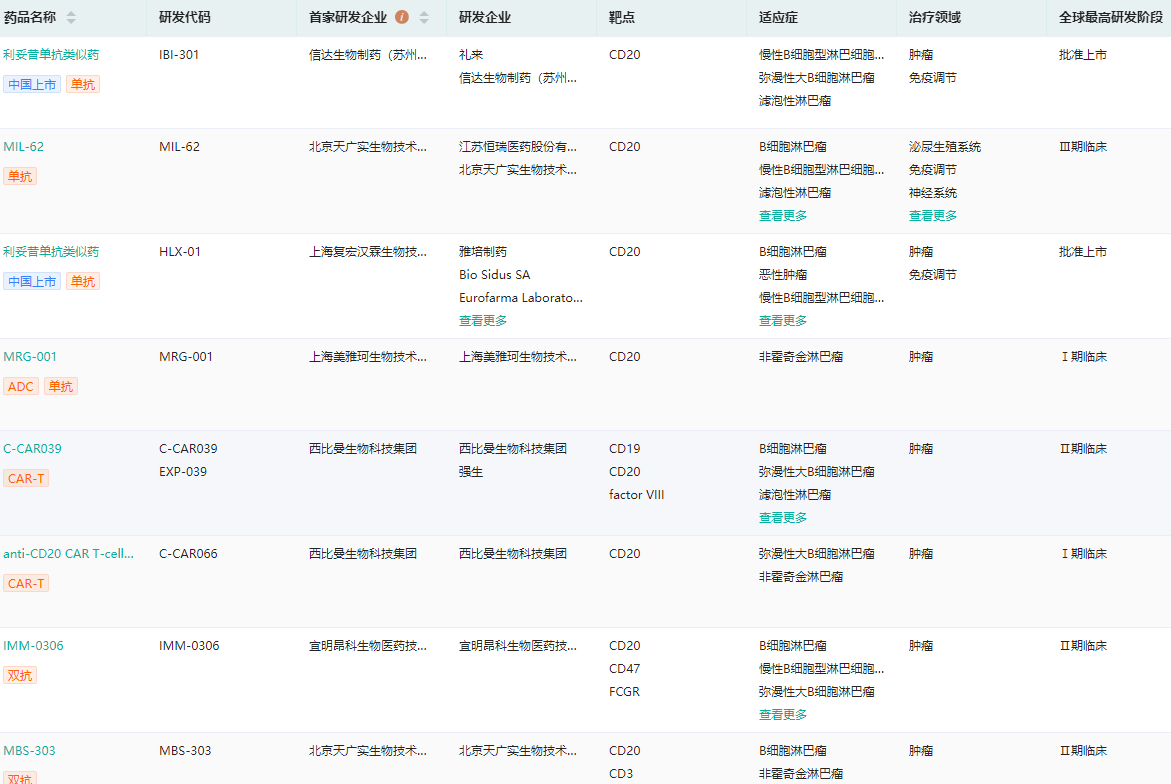Open drug link C-CAR039
Image resolution: width=1171 pixels, height=784 pixels.
tap(32, 449)
